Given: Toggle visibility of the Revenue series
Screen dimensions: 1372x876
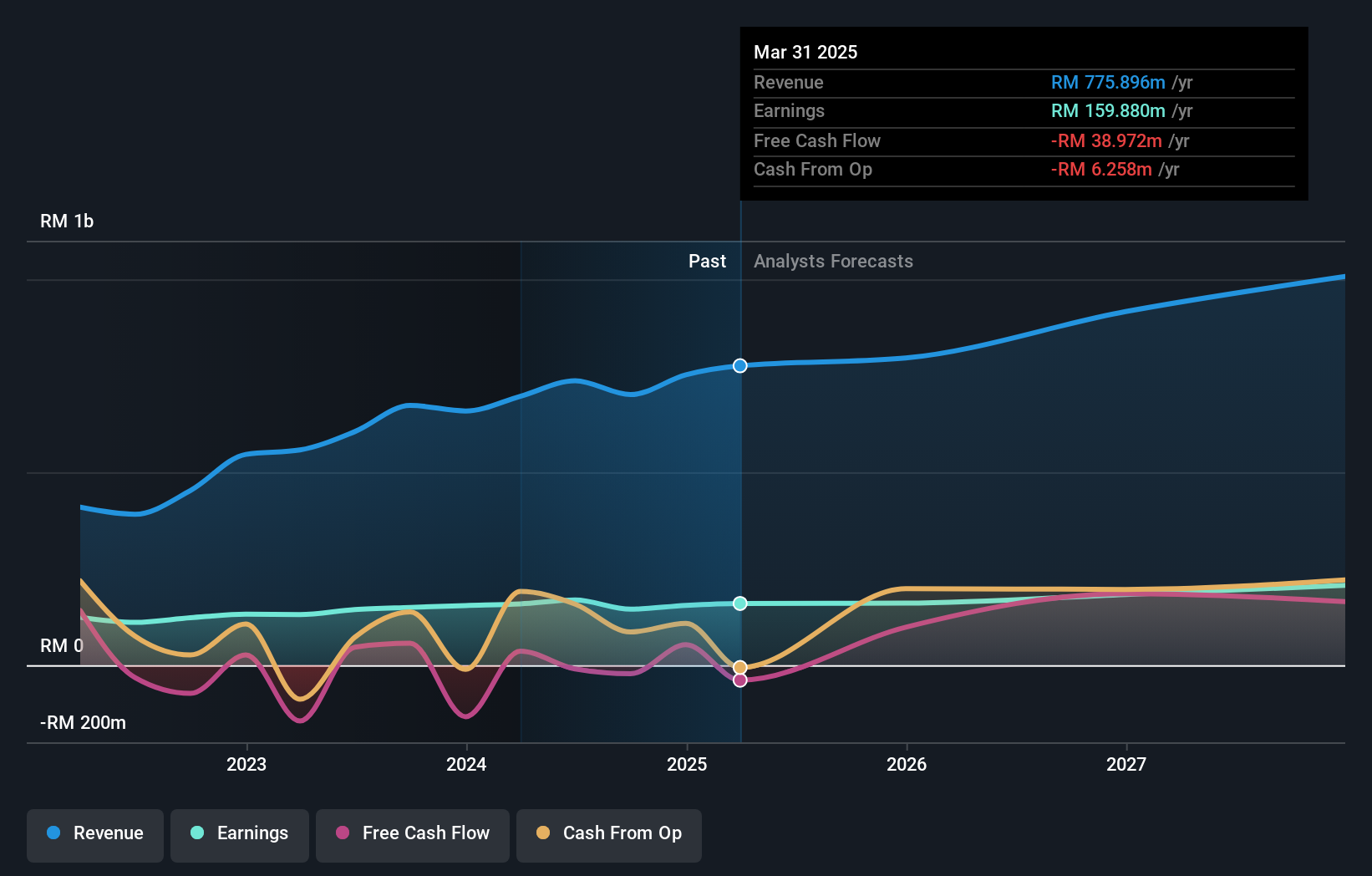Looking at the screenshot, I should pos(94,834).
